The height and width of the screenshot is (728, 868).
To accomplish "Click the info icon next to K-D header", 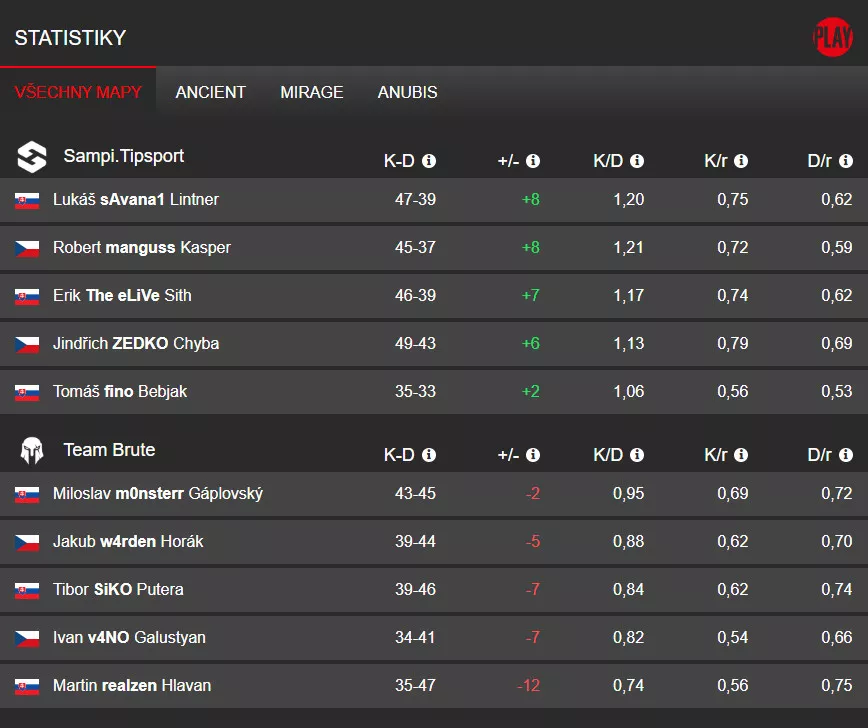I will (429, 160).
